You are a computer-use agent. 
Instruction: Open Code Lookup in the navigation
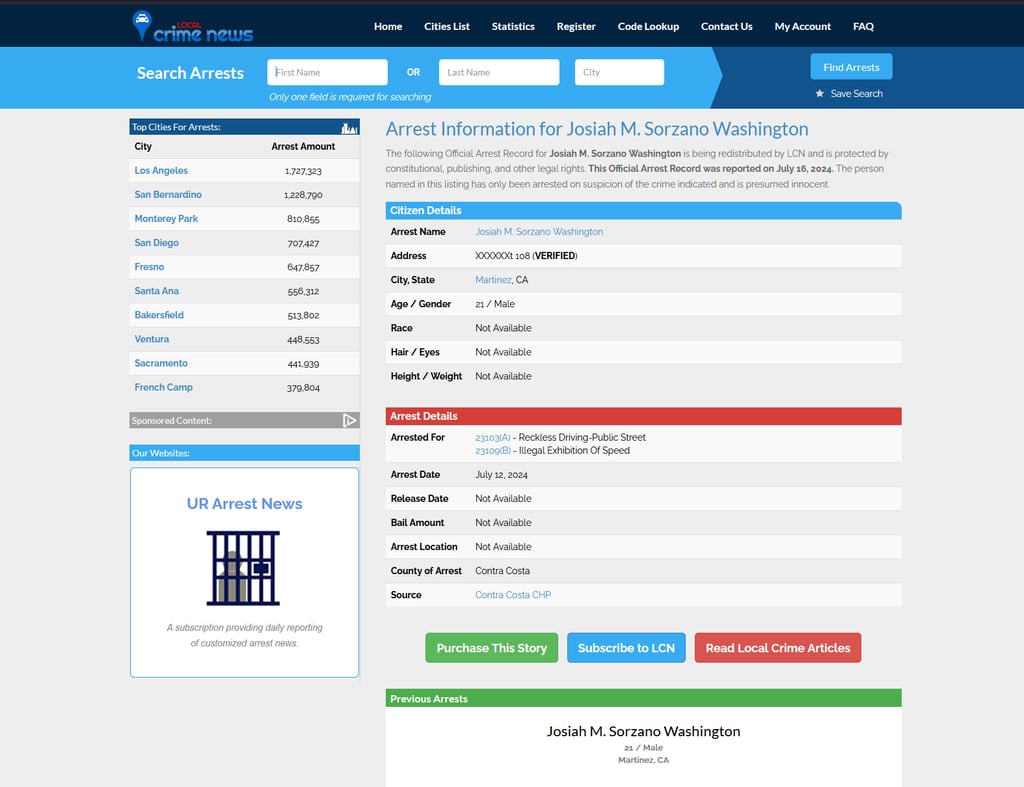tap(648, 26)
